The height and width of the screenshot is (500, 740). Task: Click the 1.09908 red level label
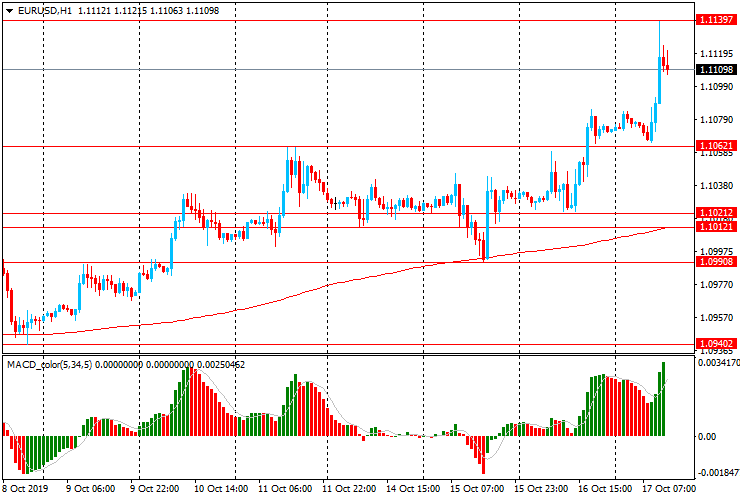pyautogui.click(x=716, y=262)
